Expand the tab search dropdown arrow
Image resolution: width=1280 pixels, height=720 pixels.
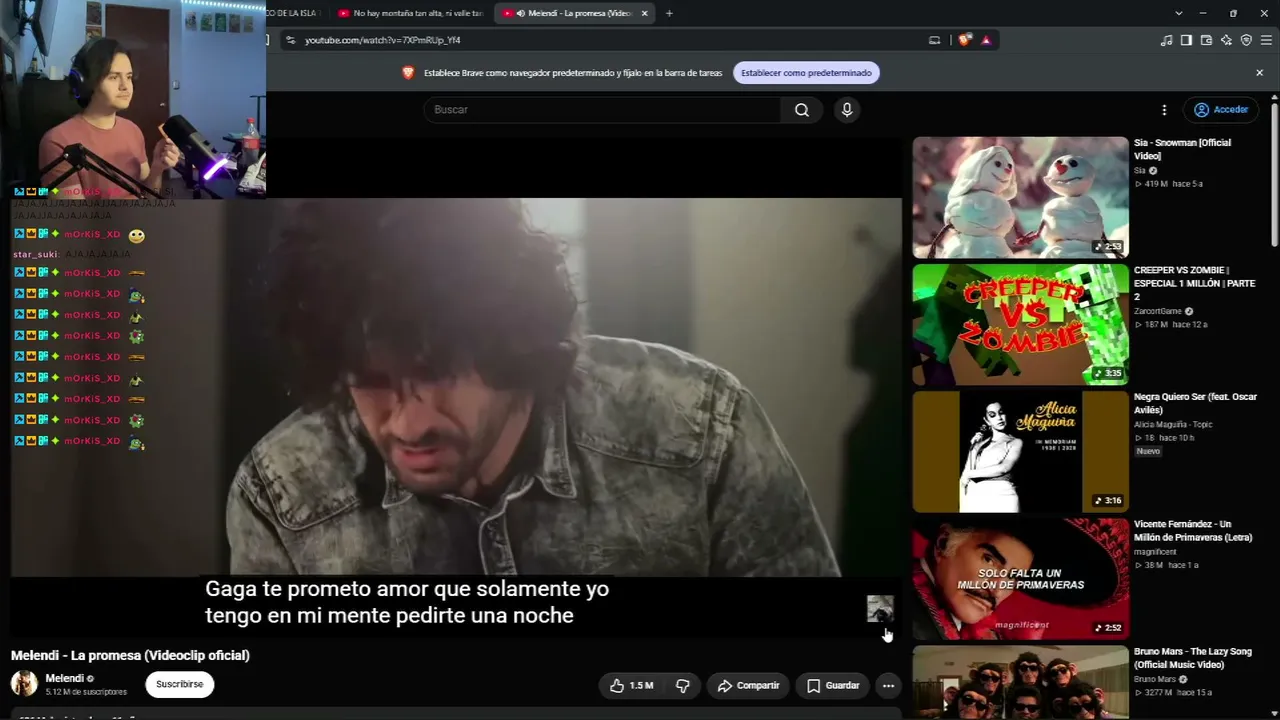[x=1179, y=13]
